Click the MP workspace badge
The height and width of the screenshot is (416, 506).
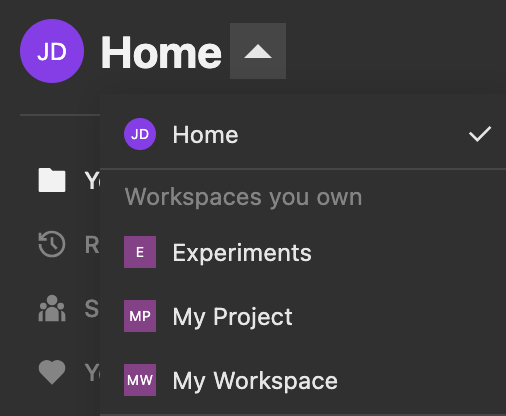click(140, 316)
